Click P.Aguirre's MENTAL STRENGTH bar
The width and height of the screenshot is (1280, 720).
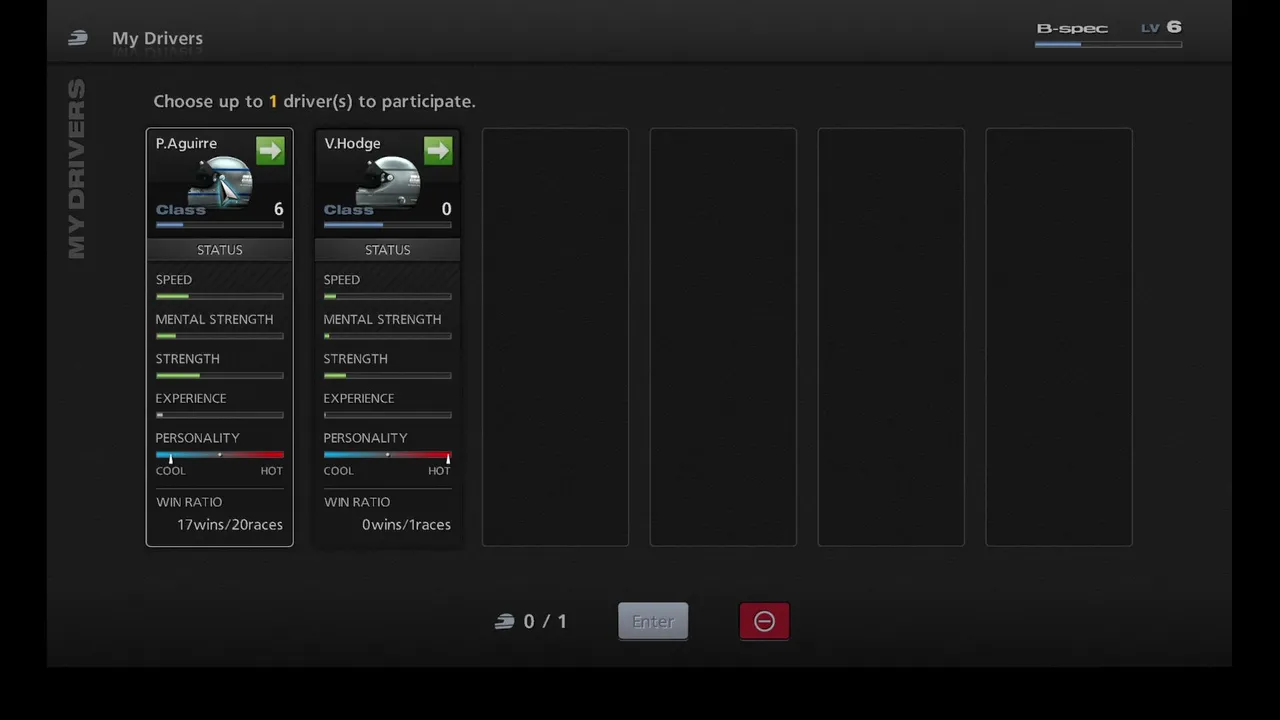[220, 336]
